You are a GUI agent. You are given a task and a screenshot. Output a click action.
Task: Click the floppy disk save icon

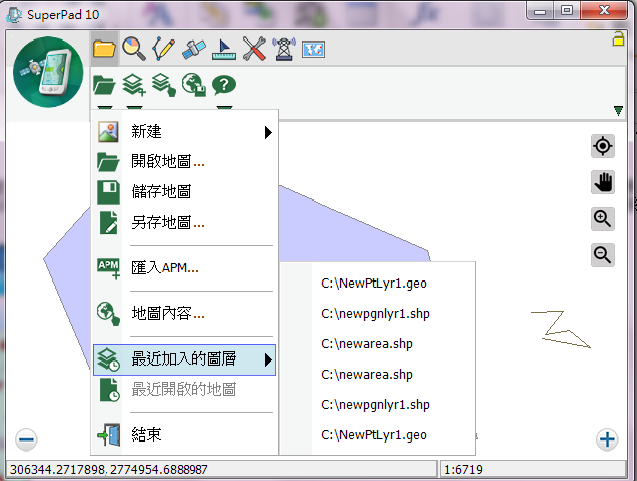tap(108, 192)
